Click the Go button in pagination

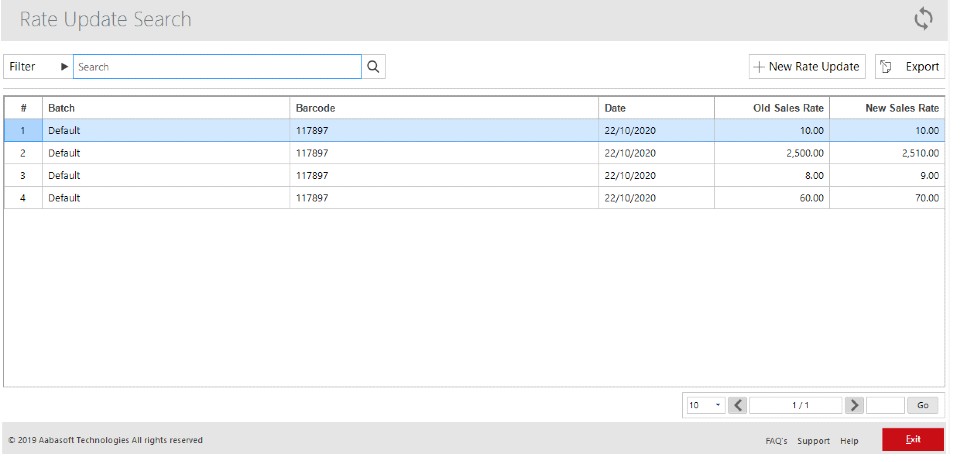tap(922, 405)
